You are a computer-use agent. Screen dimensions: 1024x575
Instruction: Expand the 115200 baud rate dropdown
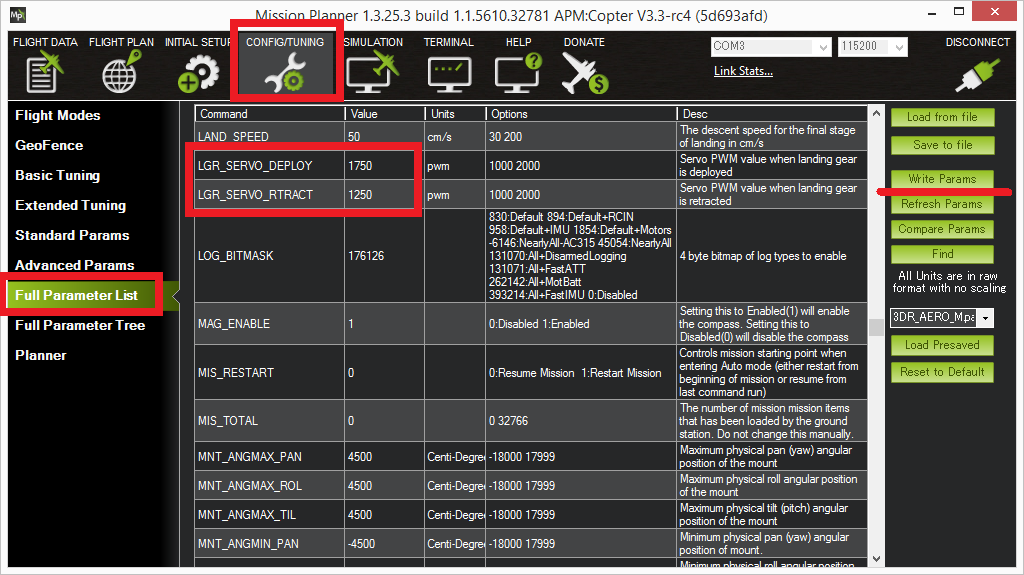click(899, 47)
